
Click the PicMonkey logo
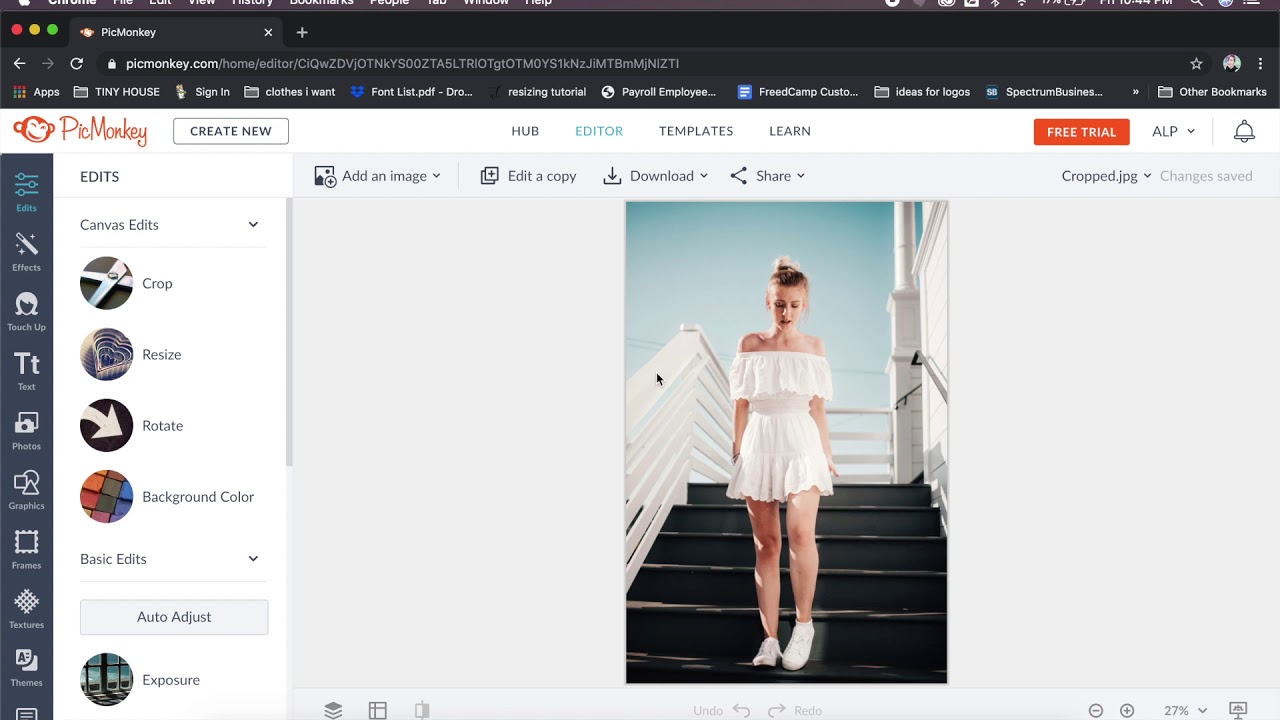[80, 130]
